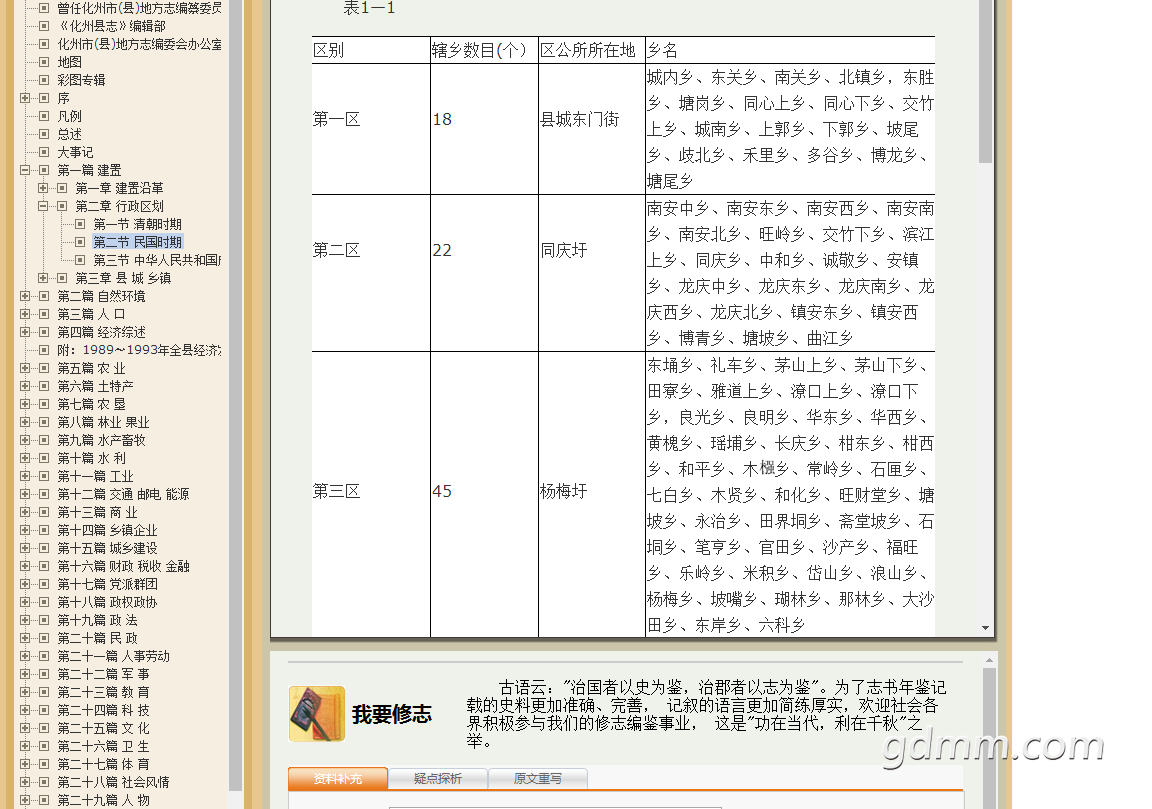Open 凡例 entry
This screenshot has height=809, width=1152.
click(70, 116)
